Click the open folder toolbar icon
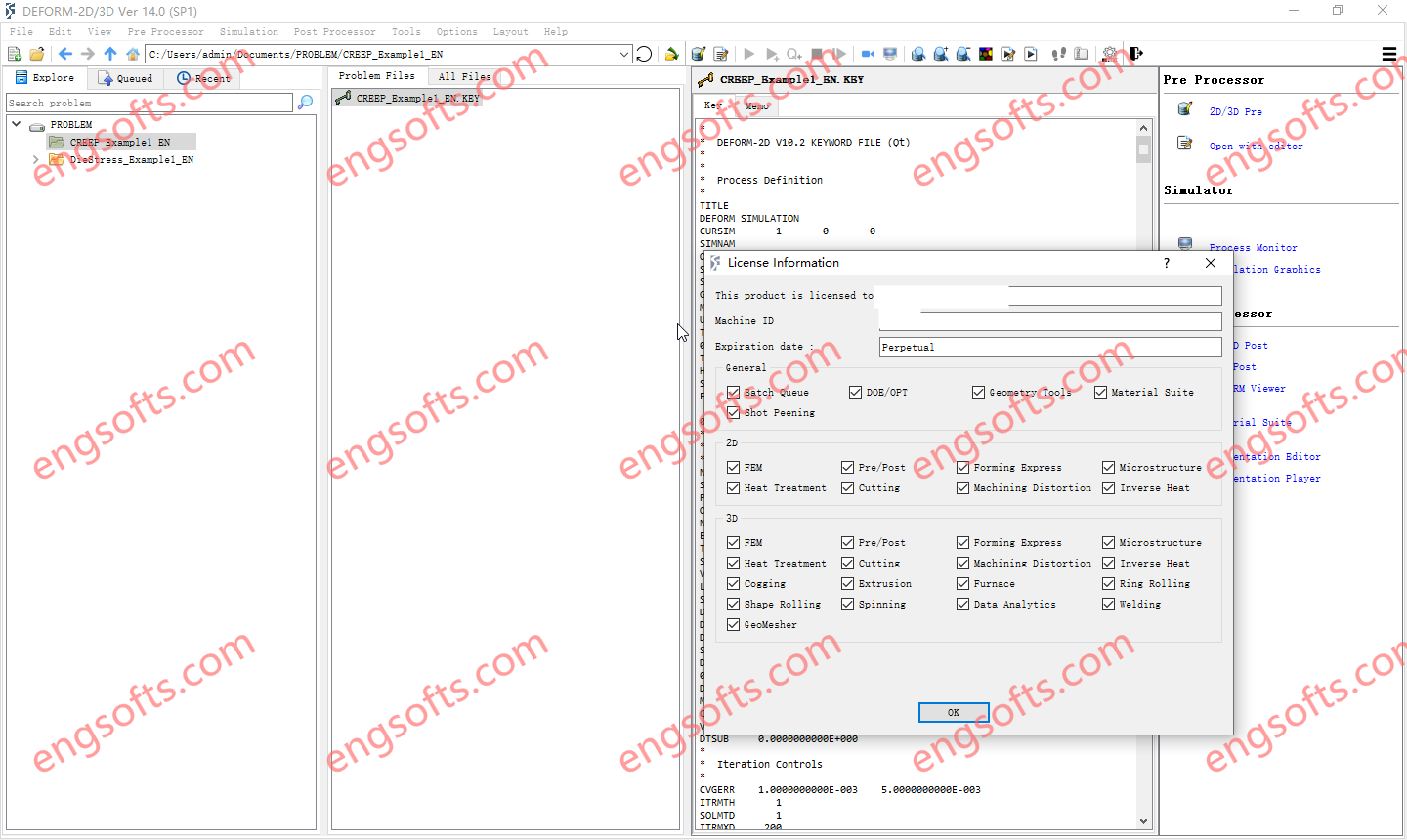The image size is (1407, 840). tap(37, 54)
